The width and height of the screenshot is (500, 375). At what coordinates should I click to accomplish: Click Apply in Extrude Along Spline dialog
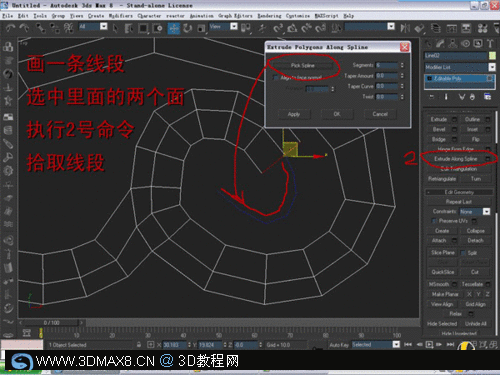click(294, 114)
